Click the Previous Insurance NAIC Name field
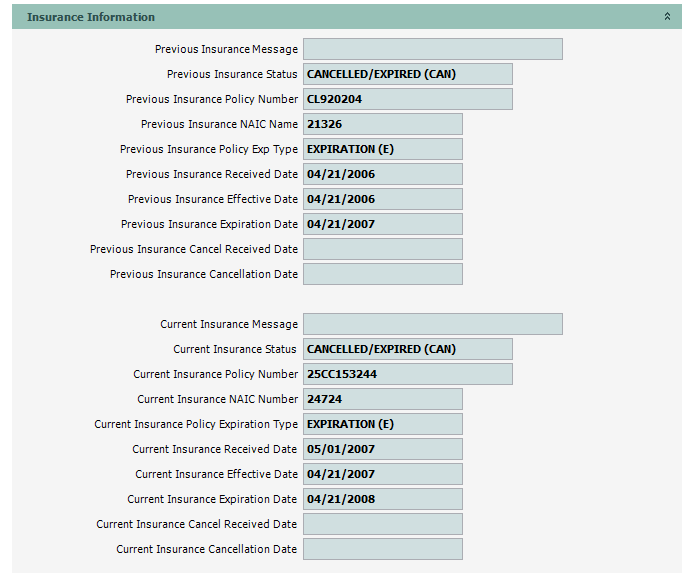 [382, 124]
